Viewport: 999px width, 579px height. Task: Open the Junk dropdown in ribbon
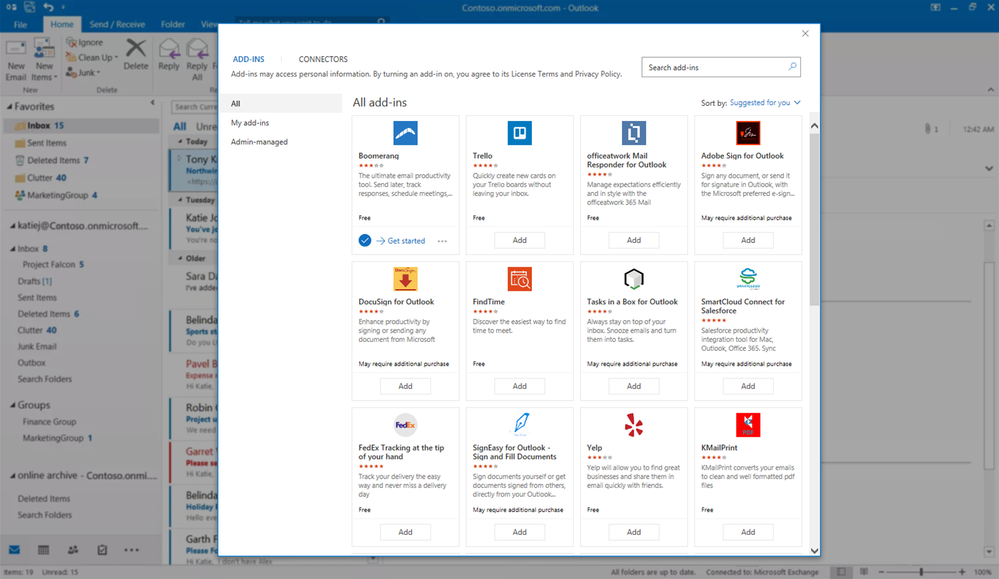pos(83,73)
